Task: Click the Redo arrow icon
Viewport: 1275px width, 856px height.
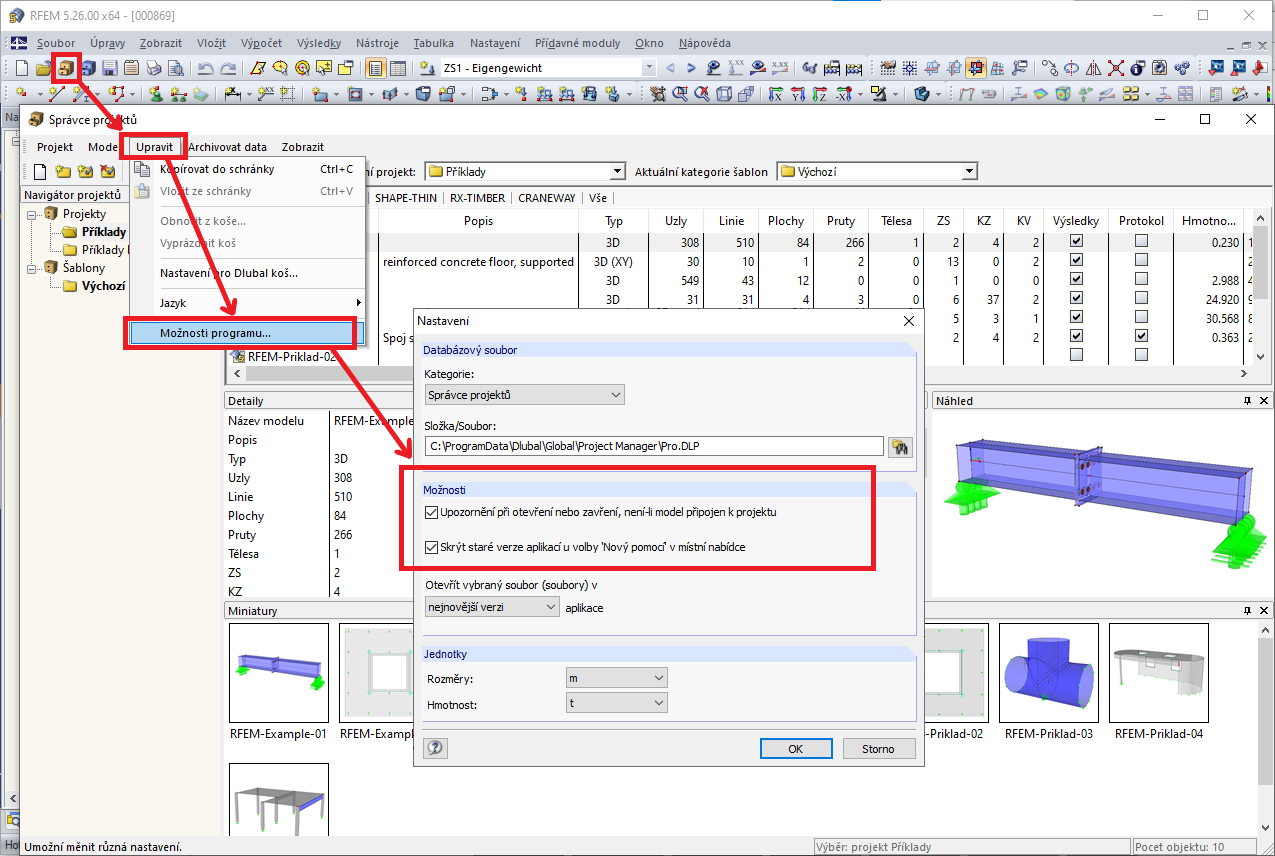Action: (228, 68)
